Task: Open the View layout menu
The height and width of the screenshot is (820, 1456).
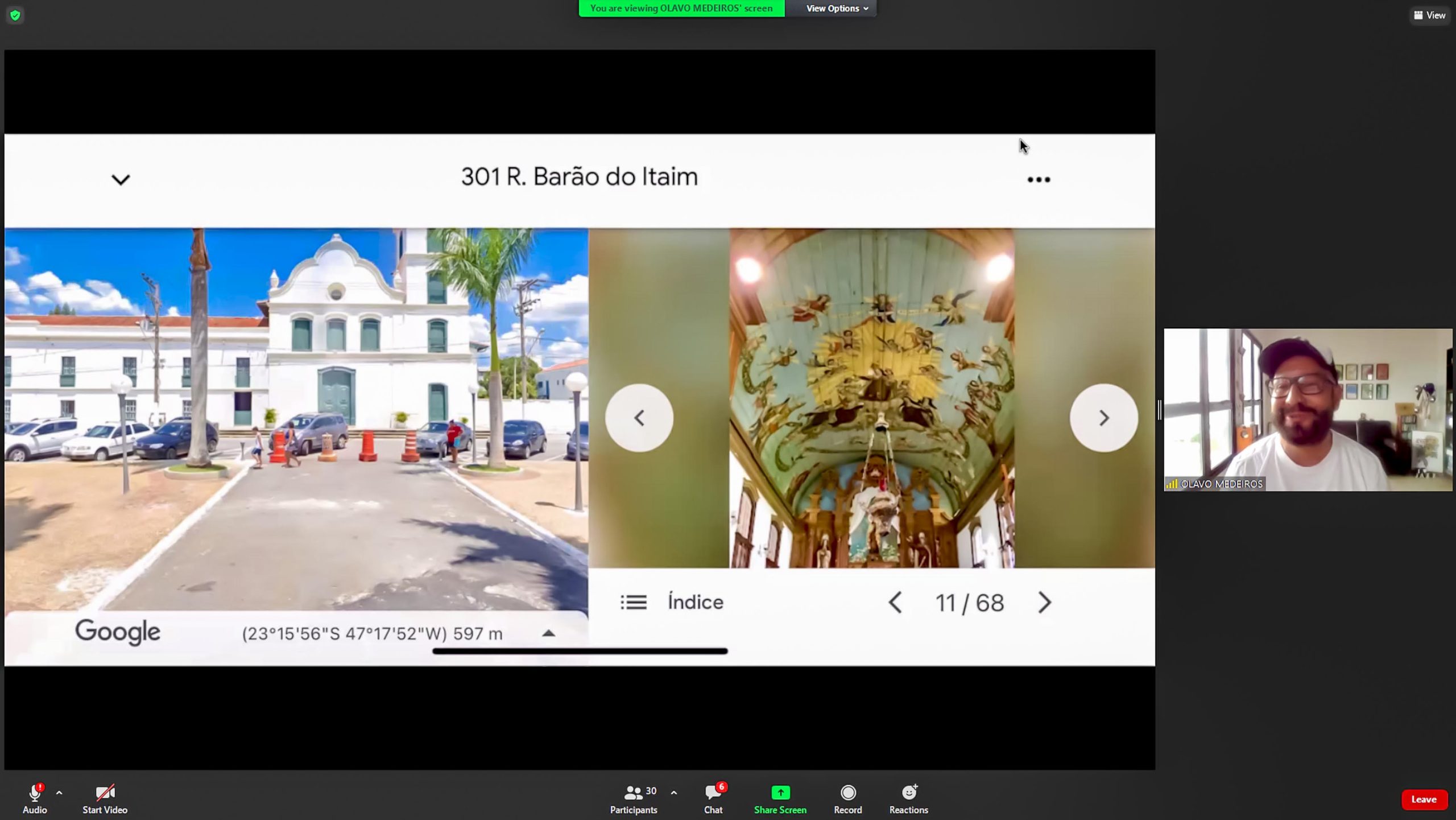Action: [x=1429, y=15]
